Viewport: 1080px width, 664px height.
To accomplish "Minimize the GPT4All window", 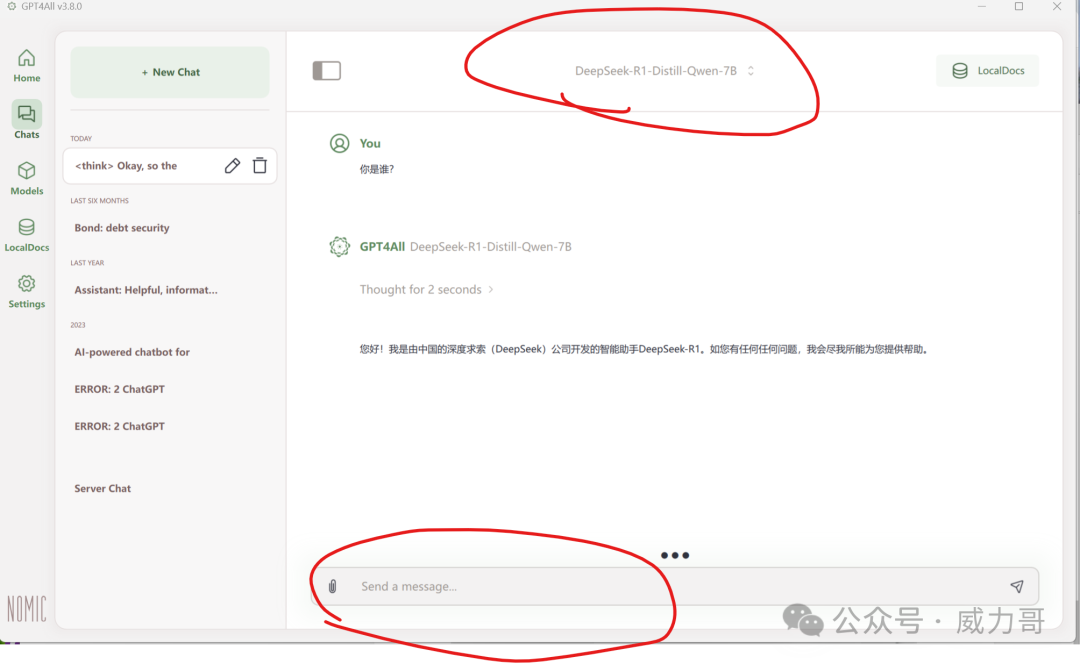I will 982,6.
